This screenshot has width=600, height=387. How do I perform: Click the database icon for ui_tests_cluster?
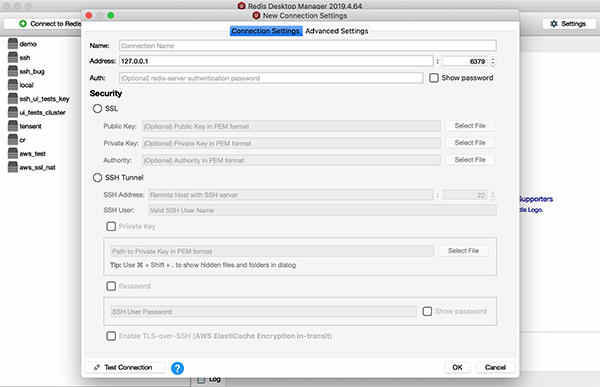coord(13,112)
